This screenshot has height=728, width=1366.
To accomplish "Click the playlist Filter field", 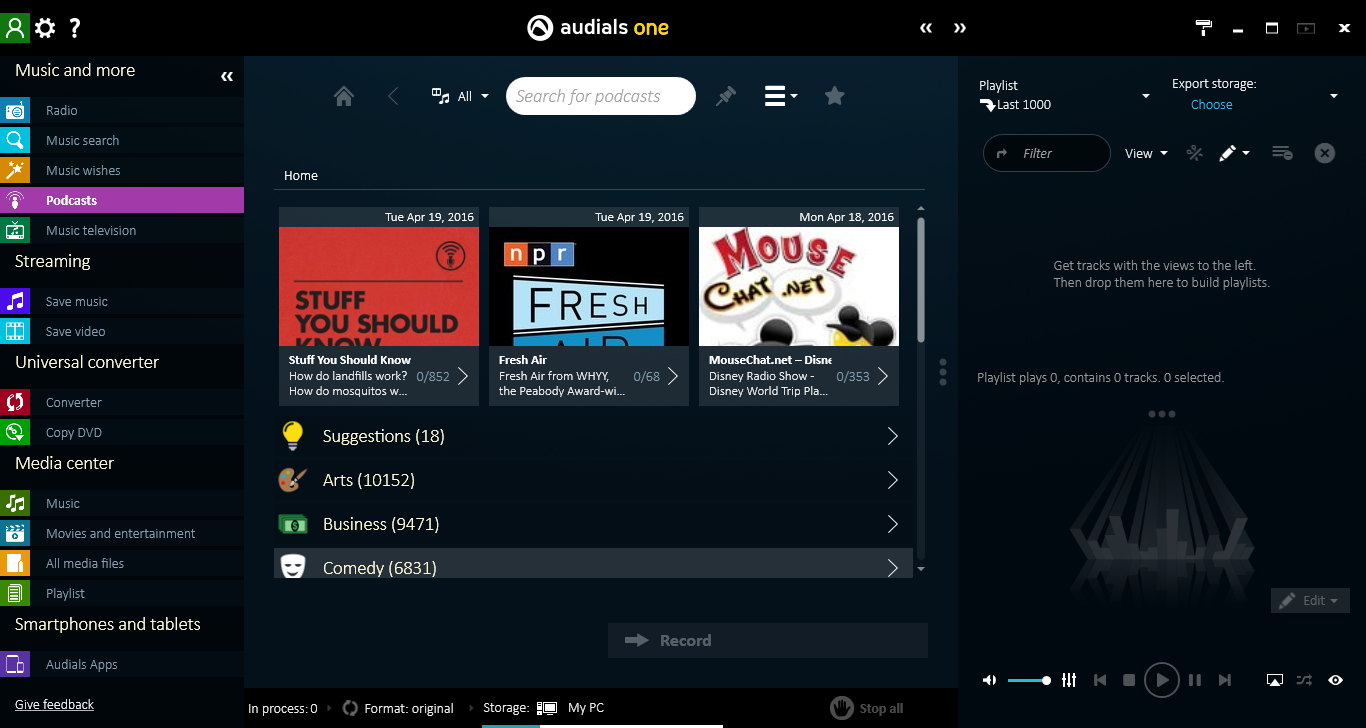I will click(1047, 153).
